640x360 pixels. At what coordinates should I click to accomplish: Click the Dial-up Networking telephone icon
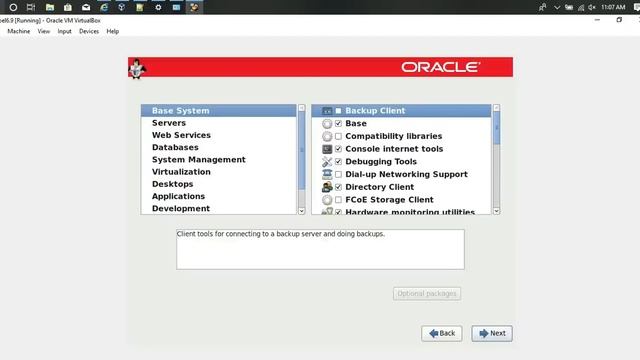click(x=327, y=174)
